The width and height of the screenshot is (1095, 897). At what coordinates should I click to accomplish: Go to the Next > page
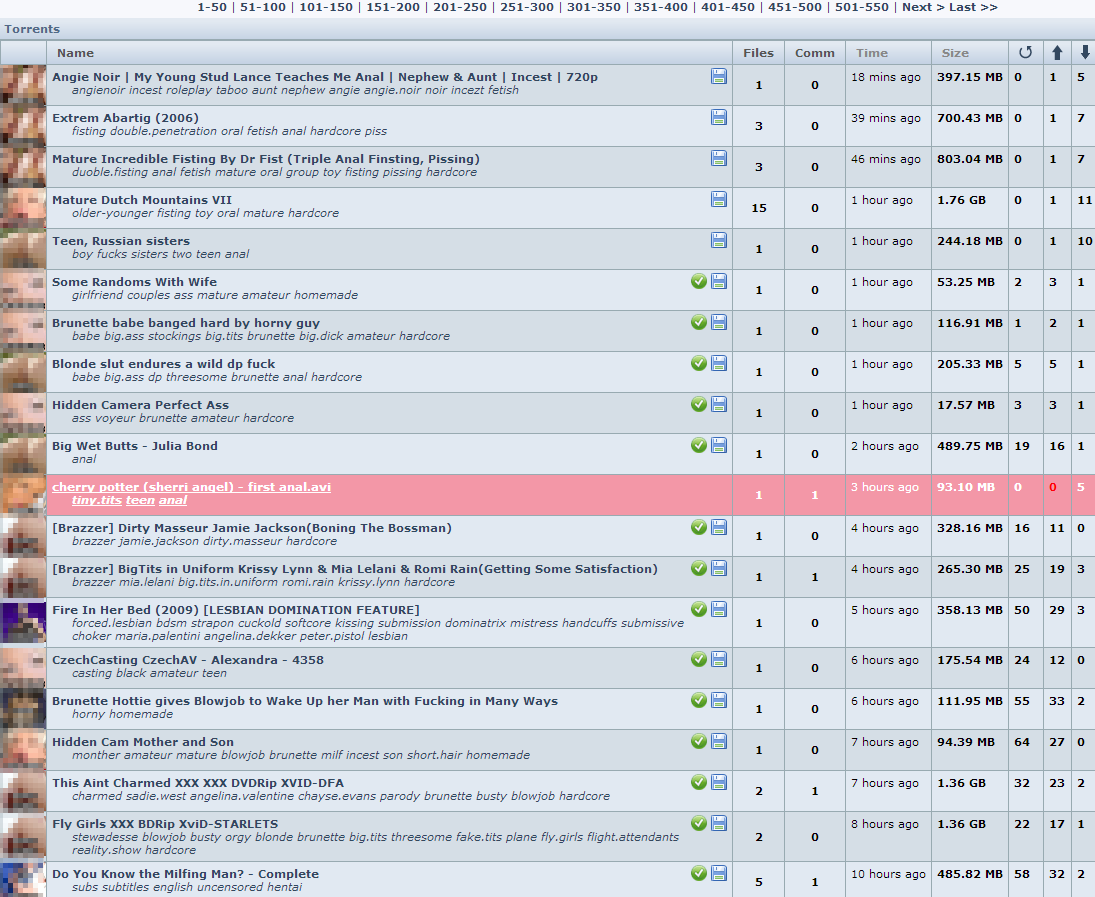[923, 7]
